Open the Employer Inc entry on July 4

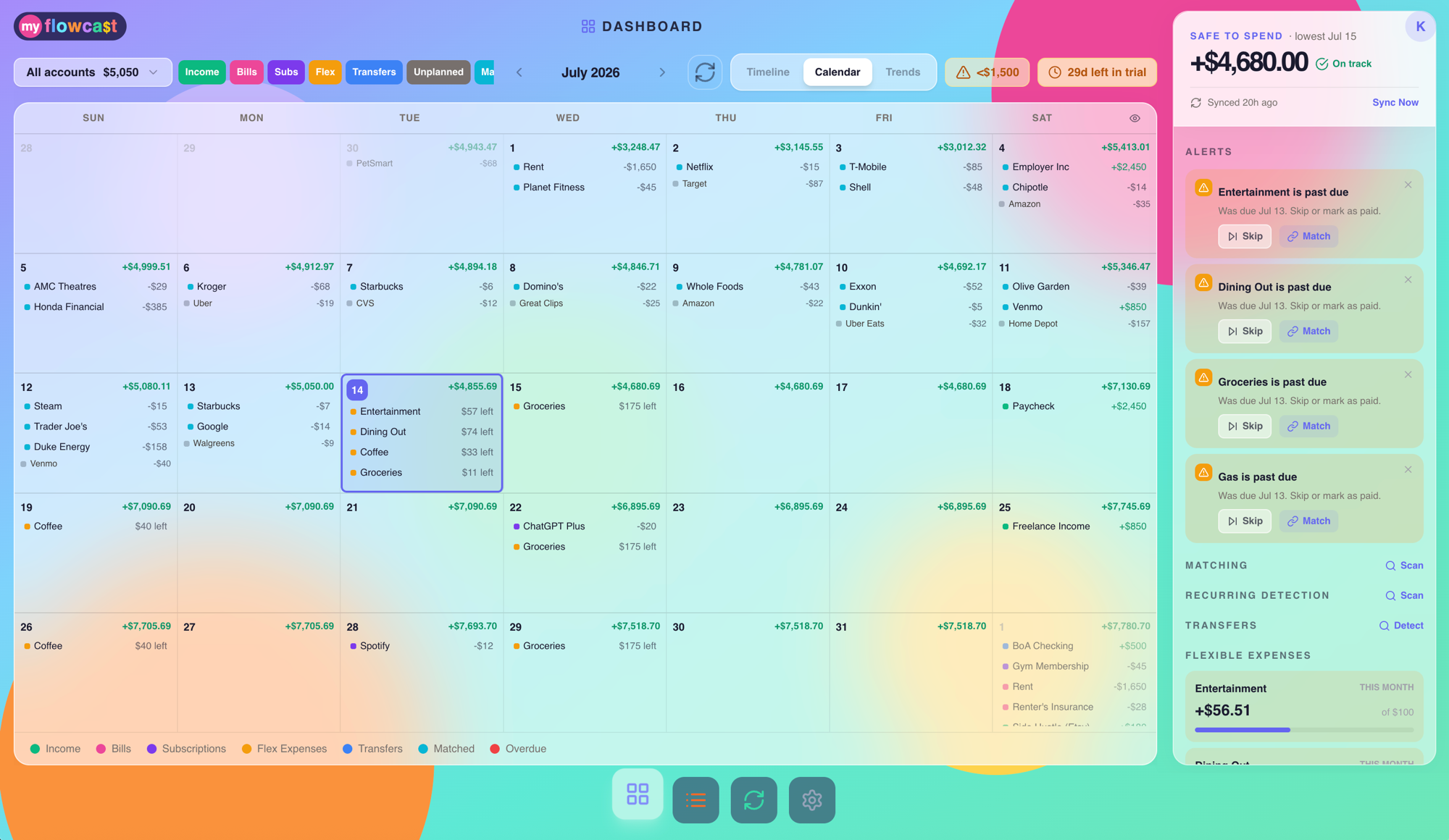click(x=1074, y=167)
